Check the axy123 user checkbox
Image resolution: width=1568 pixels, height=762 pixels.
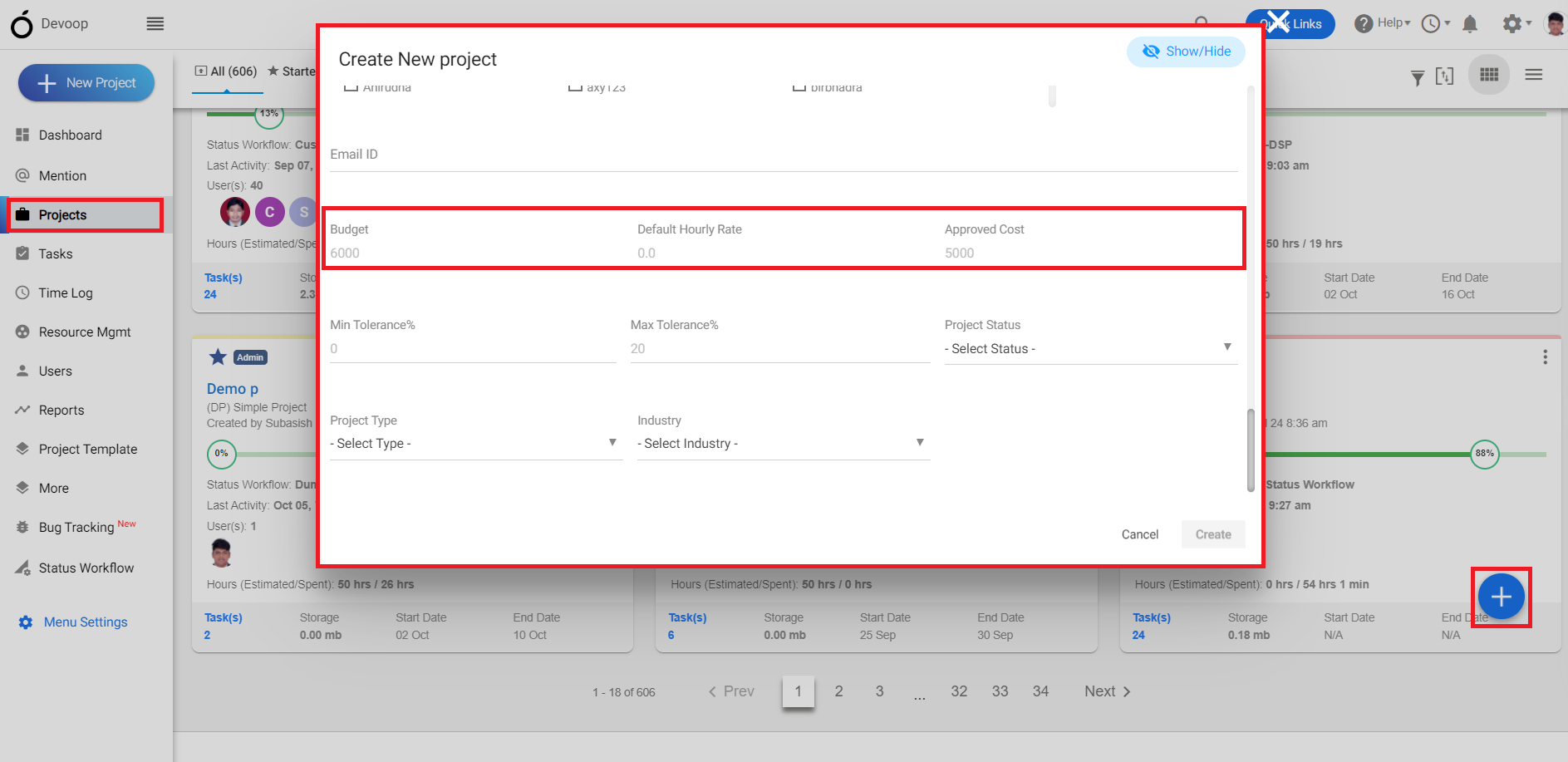pyautogui.click(x=575, y=86)
